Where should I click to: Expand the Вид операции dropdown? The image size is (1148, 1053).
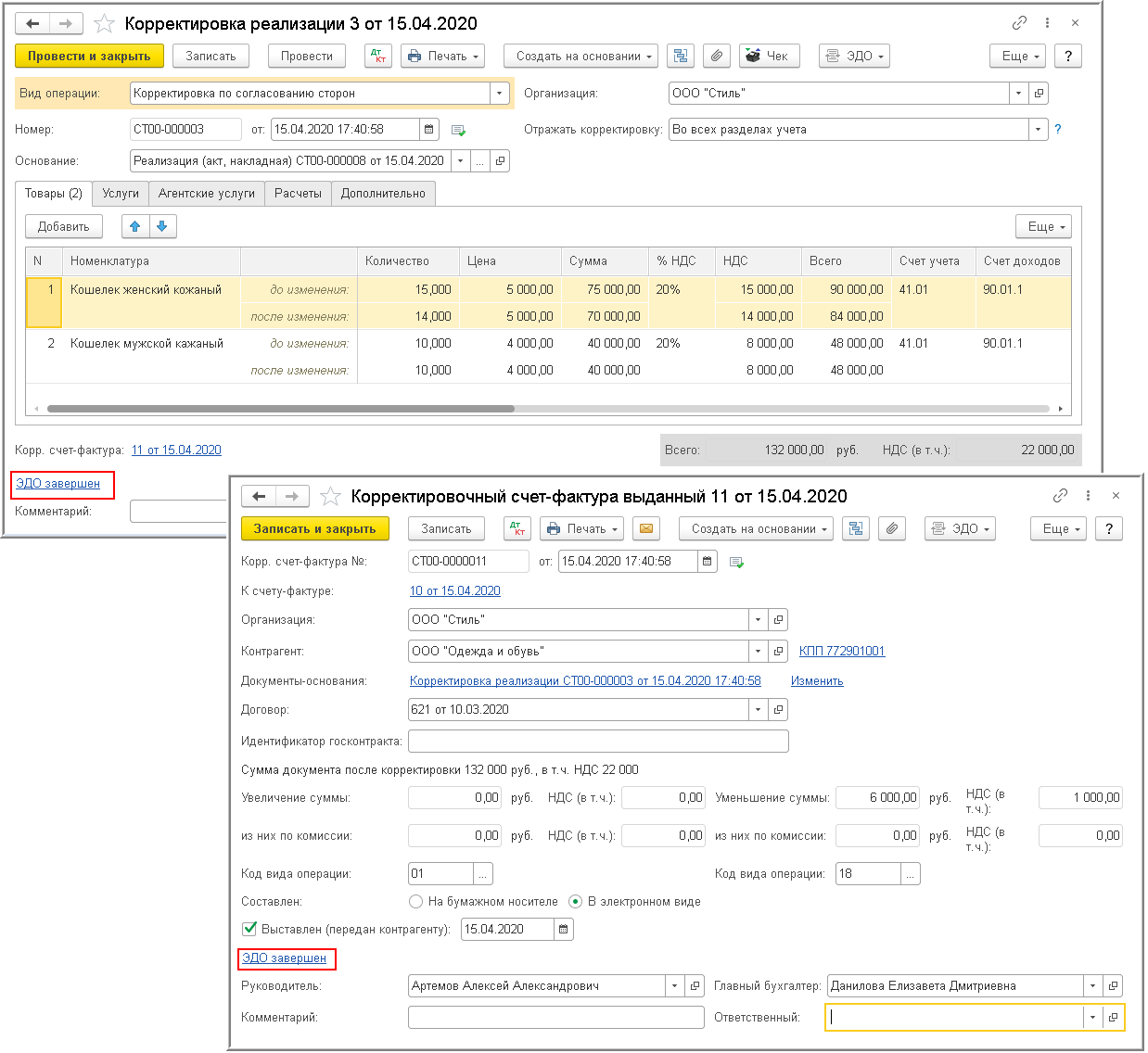(x=500, y=94)
